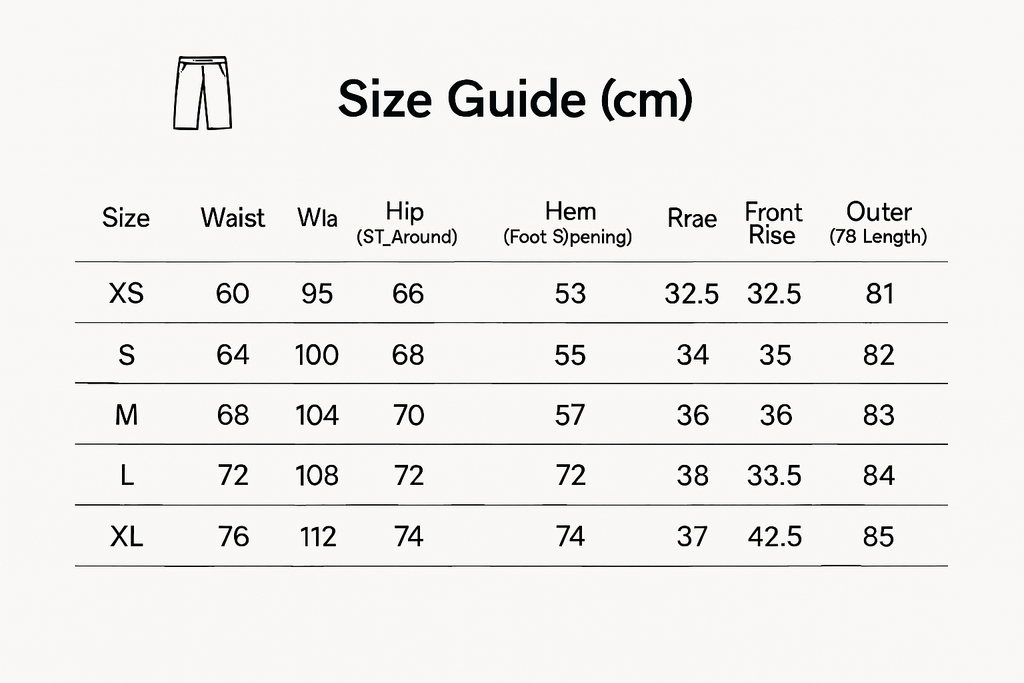Image resolution: width=1024 pixels, height=683 pixels.
Task: Click the pants illustration icon
Action: coord(202,93)
